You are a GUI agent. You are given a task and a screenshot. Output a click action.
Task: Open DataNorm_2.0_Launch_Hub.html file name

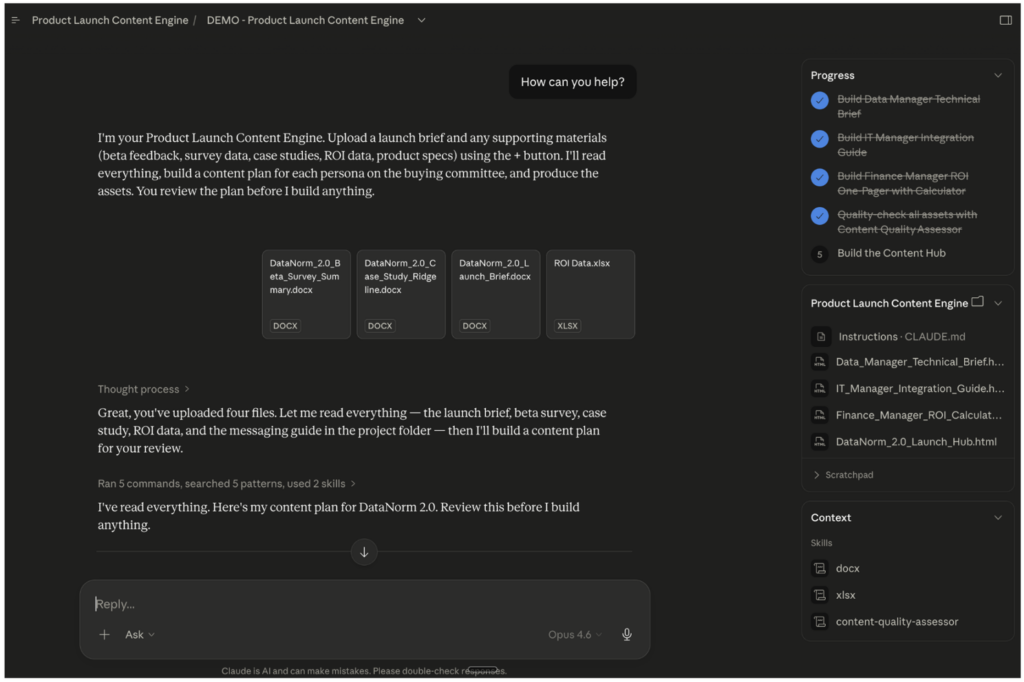click(x=916, y=442)
